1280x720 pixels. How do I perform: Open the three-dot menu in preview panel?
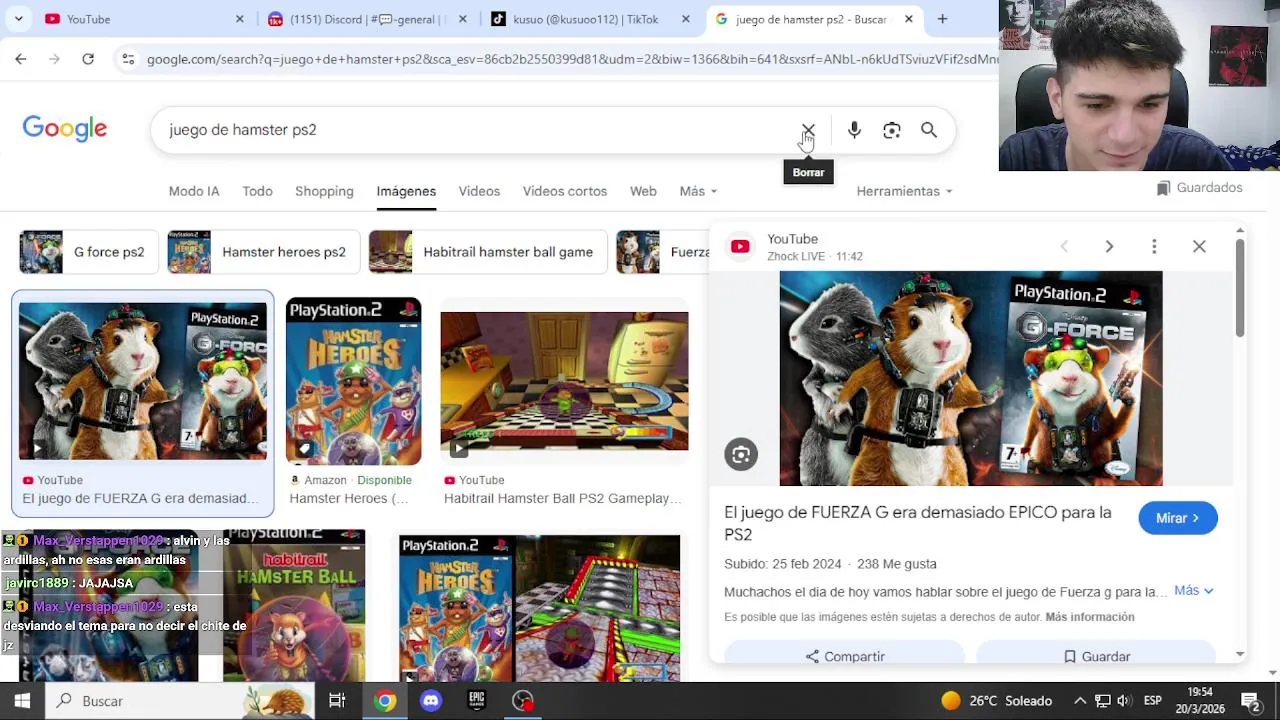[x=1154, y=246]
